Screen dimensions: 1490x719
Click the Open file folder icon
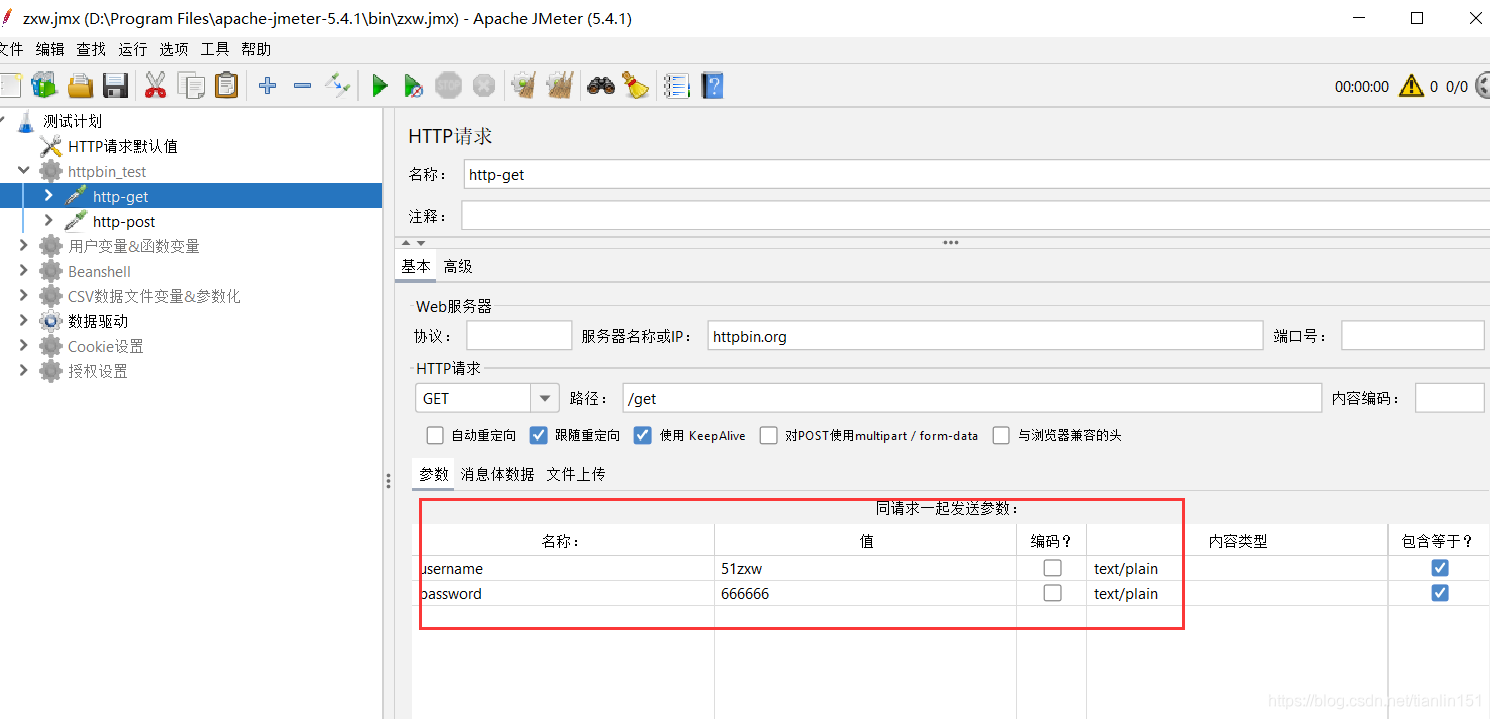[80, 86]
